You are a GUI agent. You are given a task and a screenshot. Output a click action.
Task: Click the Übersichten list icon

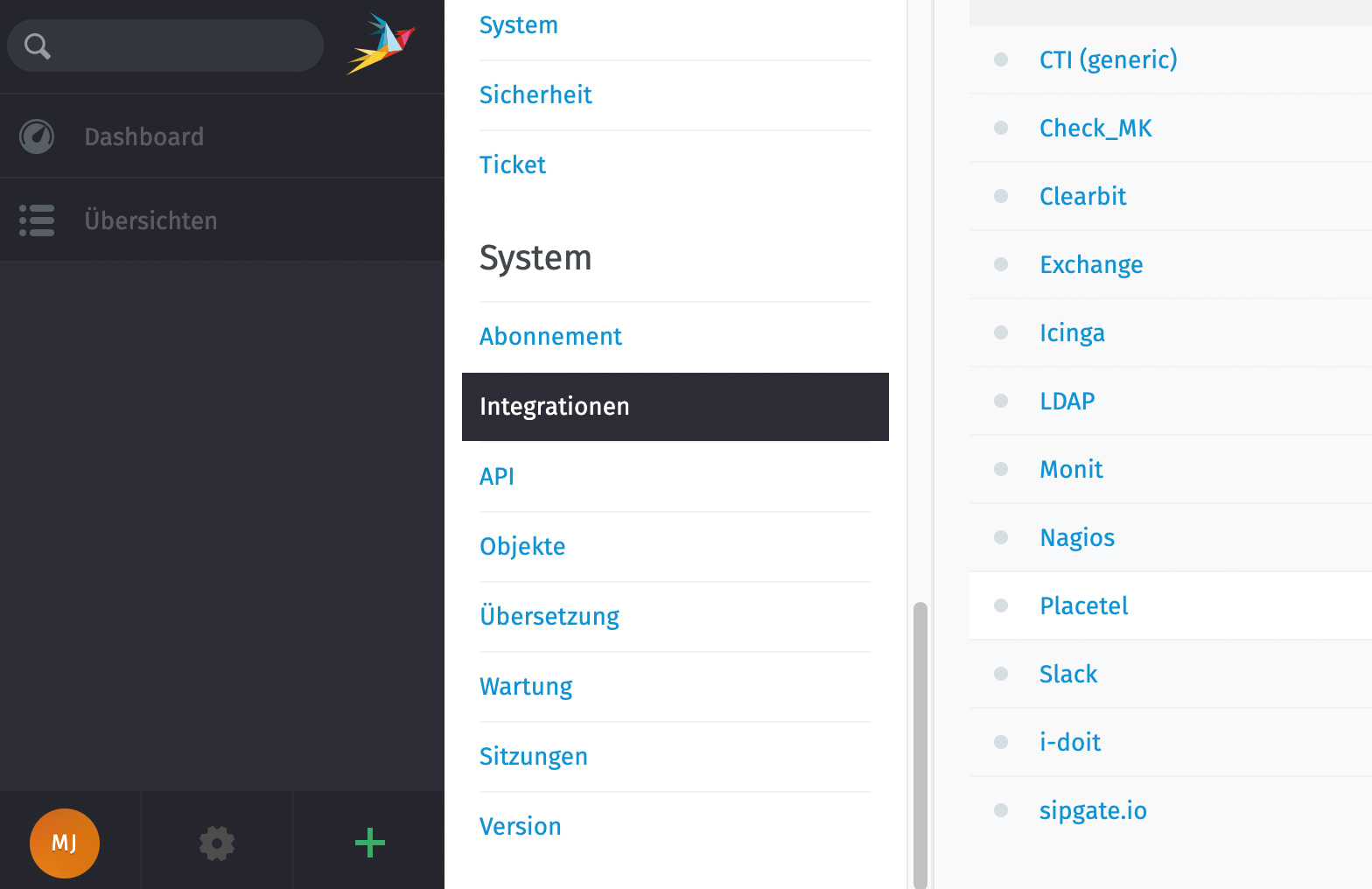coord(37,220)
